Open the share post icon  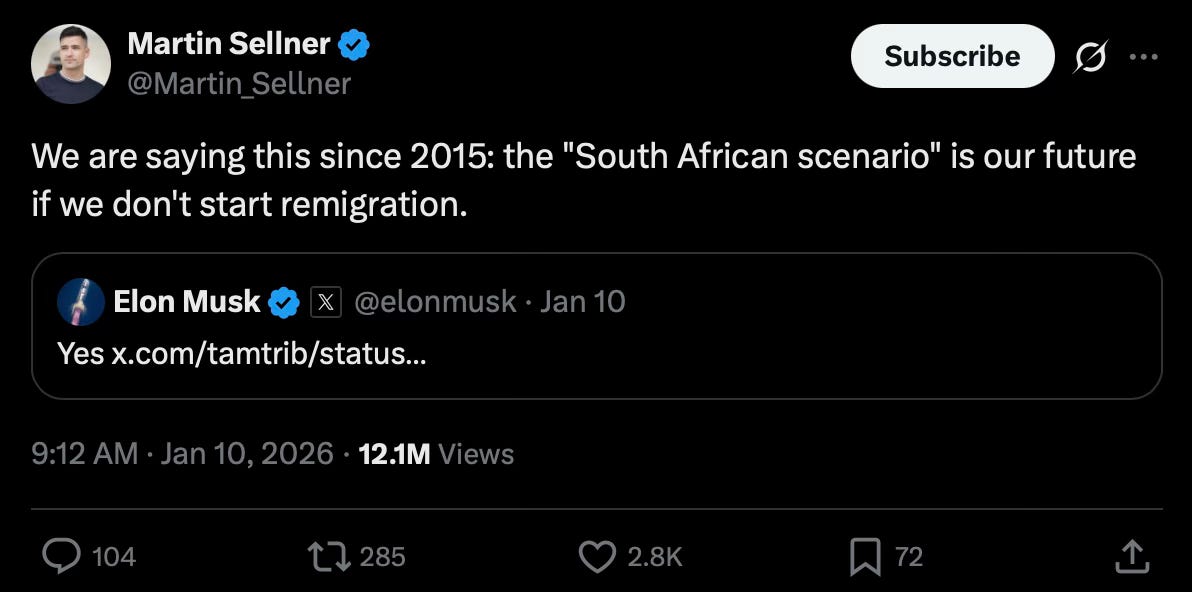(x=1130, y=557)
